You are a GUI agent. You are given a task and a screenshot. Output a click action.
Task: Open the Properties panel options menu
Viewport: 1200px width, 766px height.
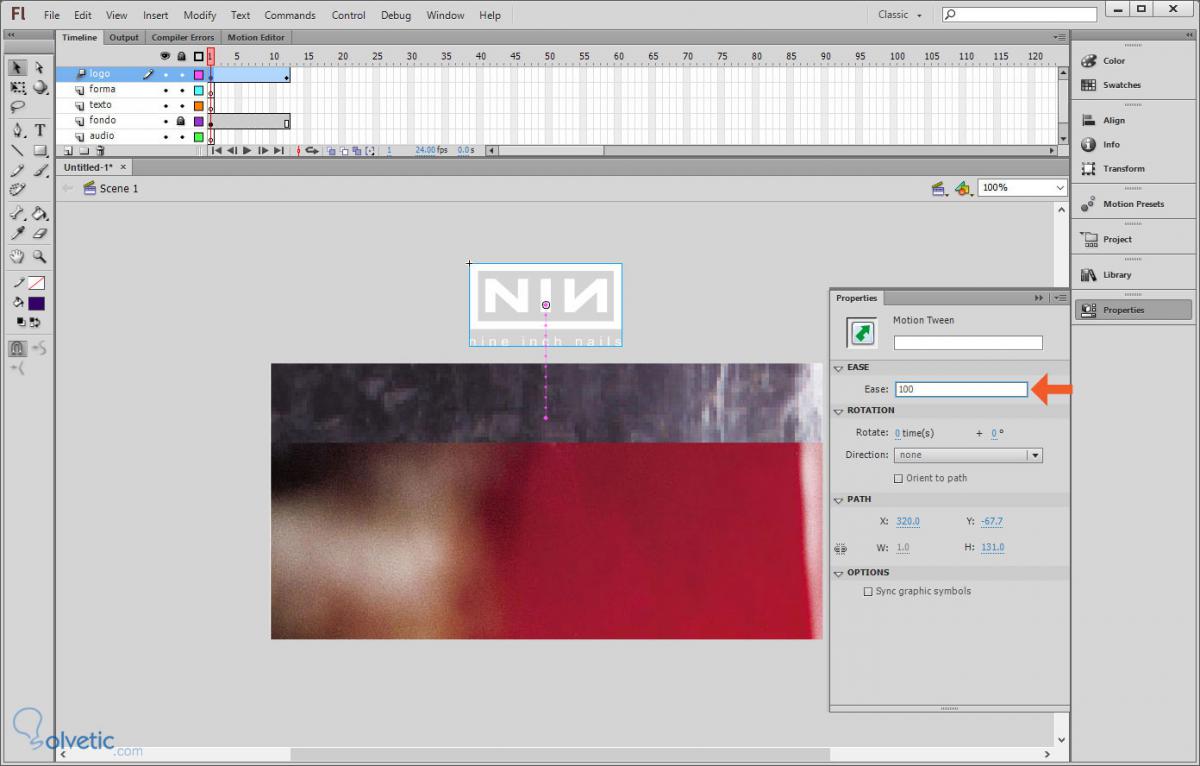(x=1060, y=298)
